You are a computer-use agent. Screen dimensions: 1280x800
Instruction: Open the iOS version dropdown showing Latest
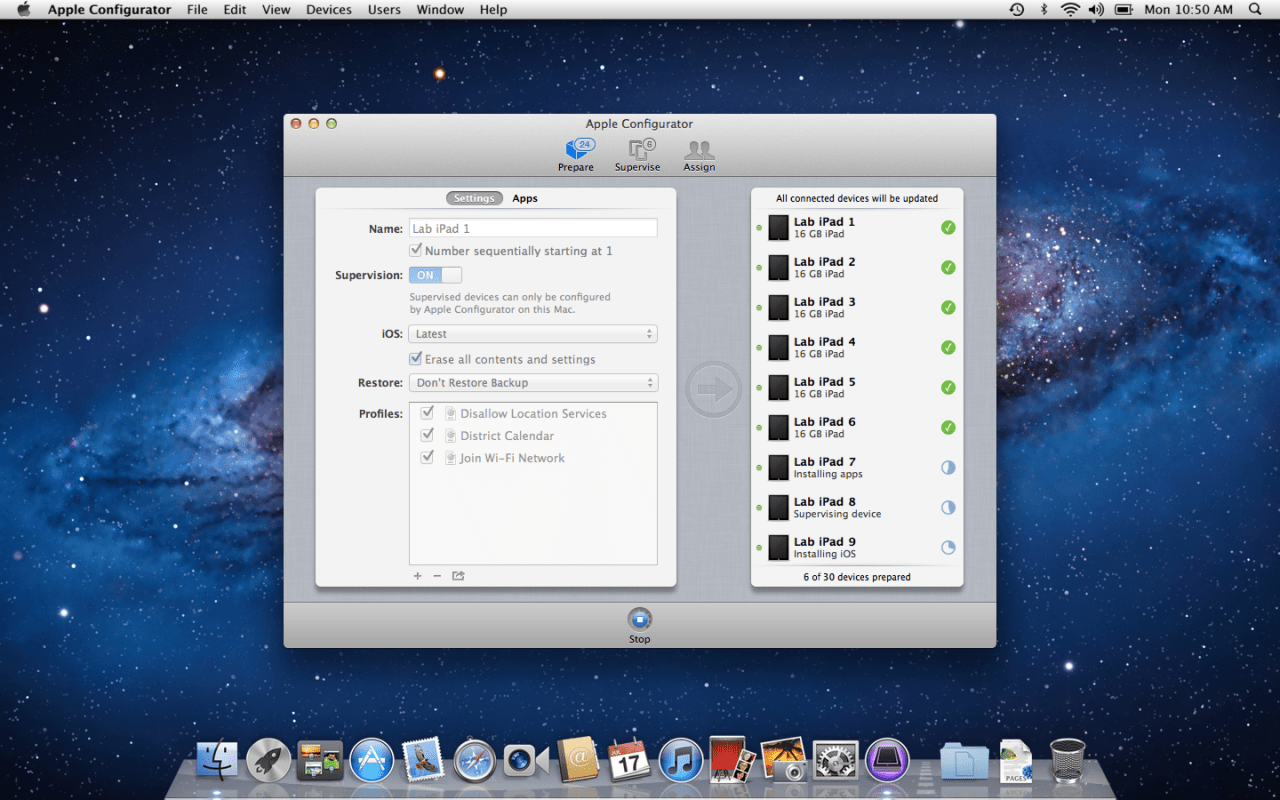click(x=533, y=334)
